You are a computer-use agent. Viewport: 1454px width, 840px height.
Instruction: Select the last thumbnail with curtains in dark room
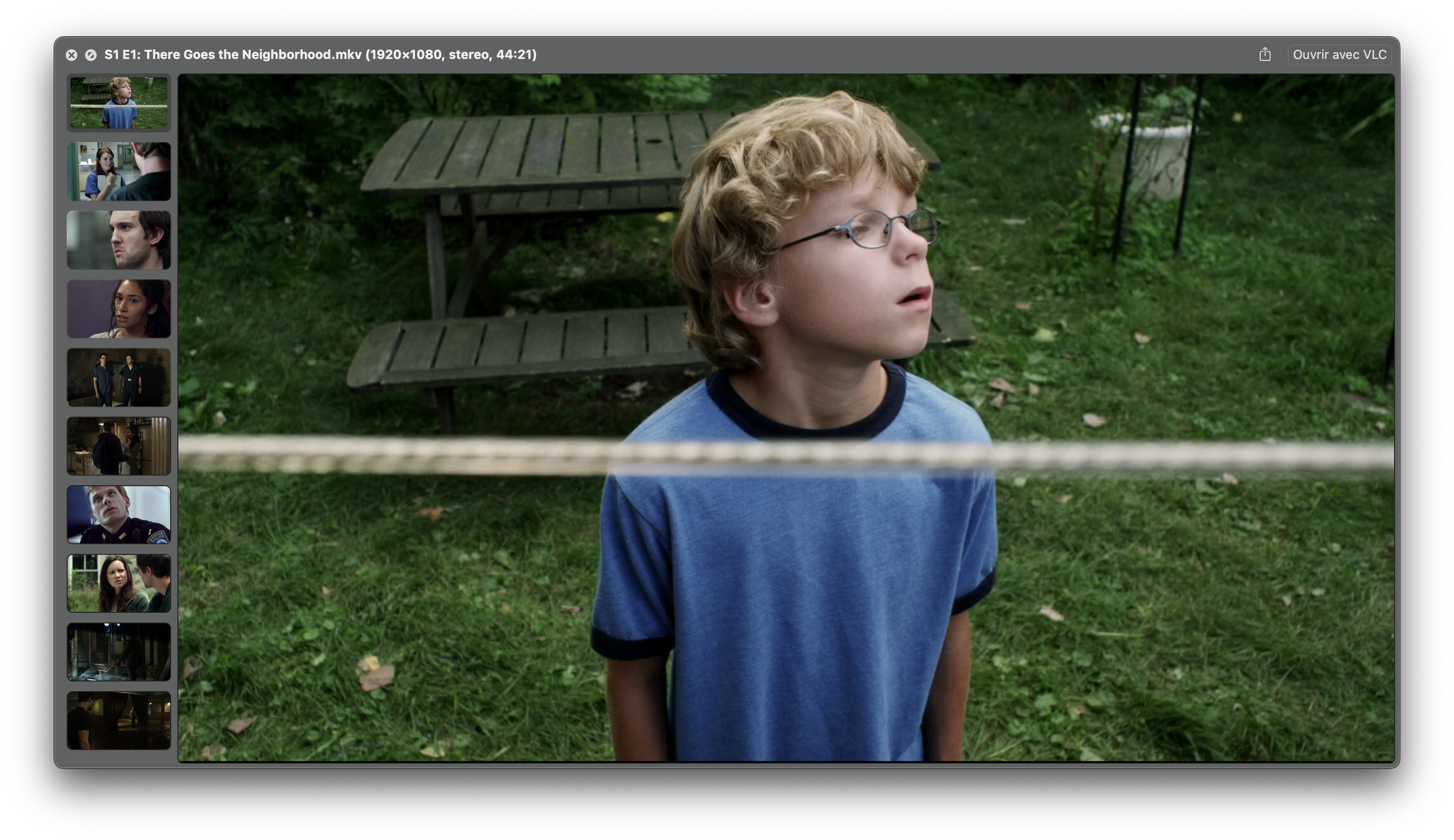tap(119, 721)
